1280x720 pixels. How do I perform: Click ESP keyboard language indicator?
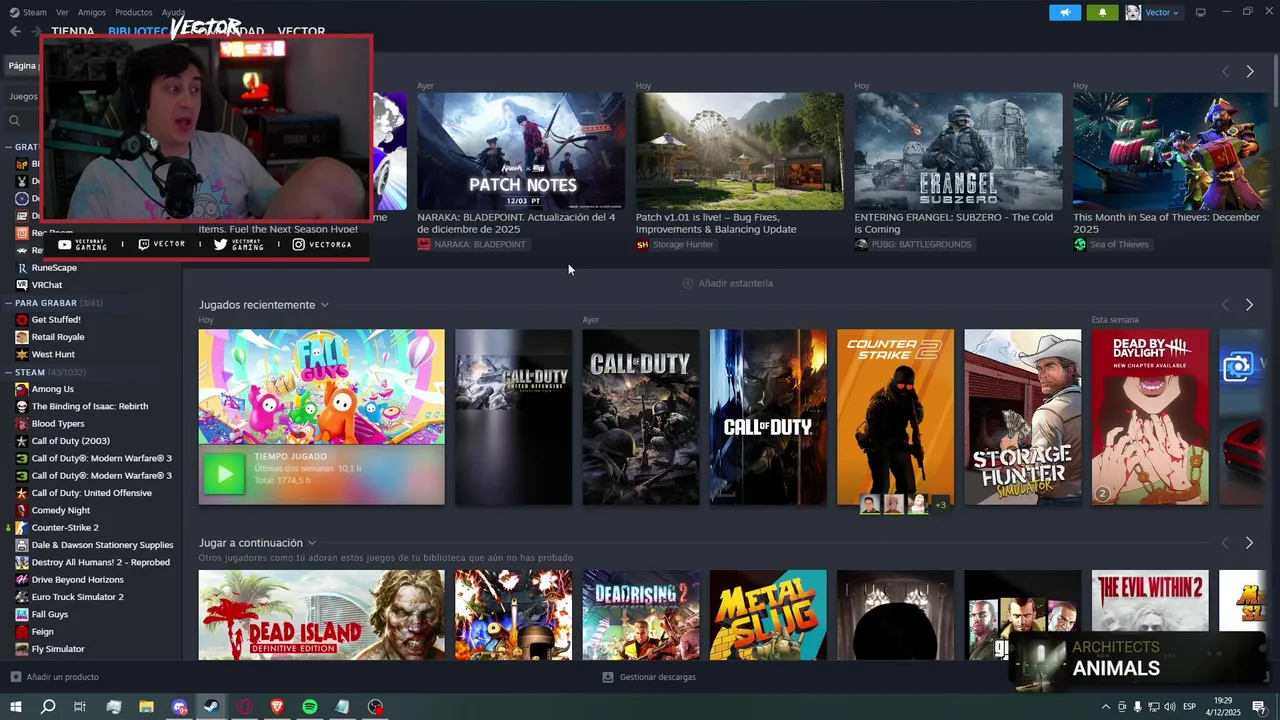1189,707
